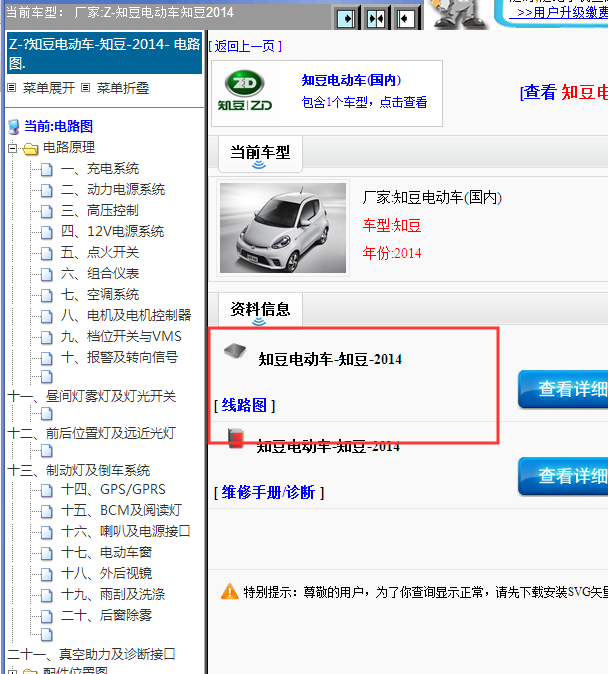This screenshot has height=674, width=608.
Task: Open tree item 十三、制动灯及倒车系统
Action: pos(79,470)
